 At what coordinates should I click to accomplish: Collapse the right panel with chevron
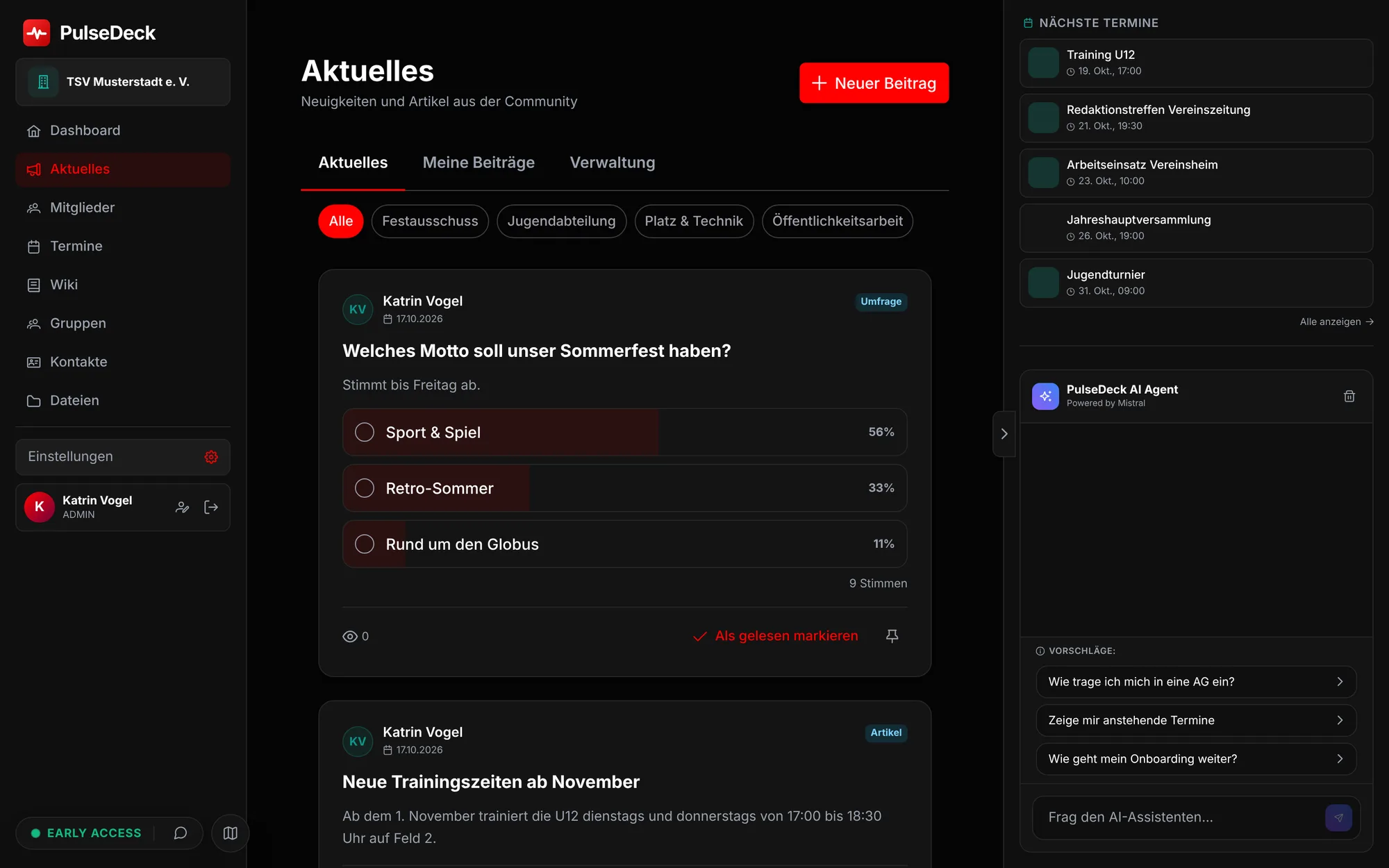[x=1004, y=434]
